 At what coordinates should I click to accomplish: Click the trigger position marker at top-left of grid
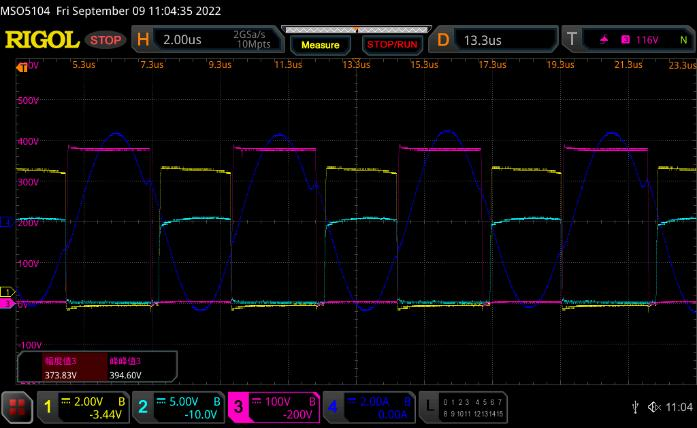tap(23, 65)
